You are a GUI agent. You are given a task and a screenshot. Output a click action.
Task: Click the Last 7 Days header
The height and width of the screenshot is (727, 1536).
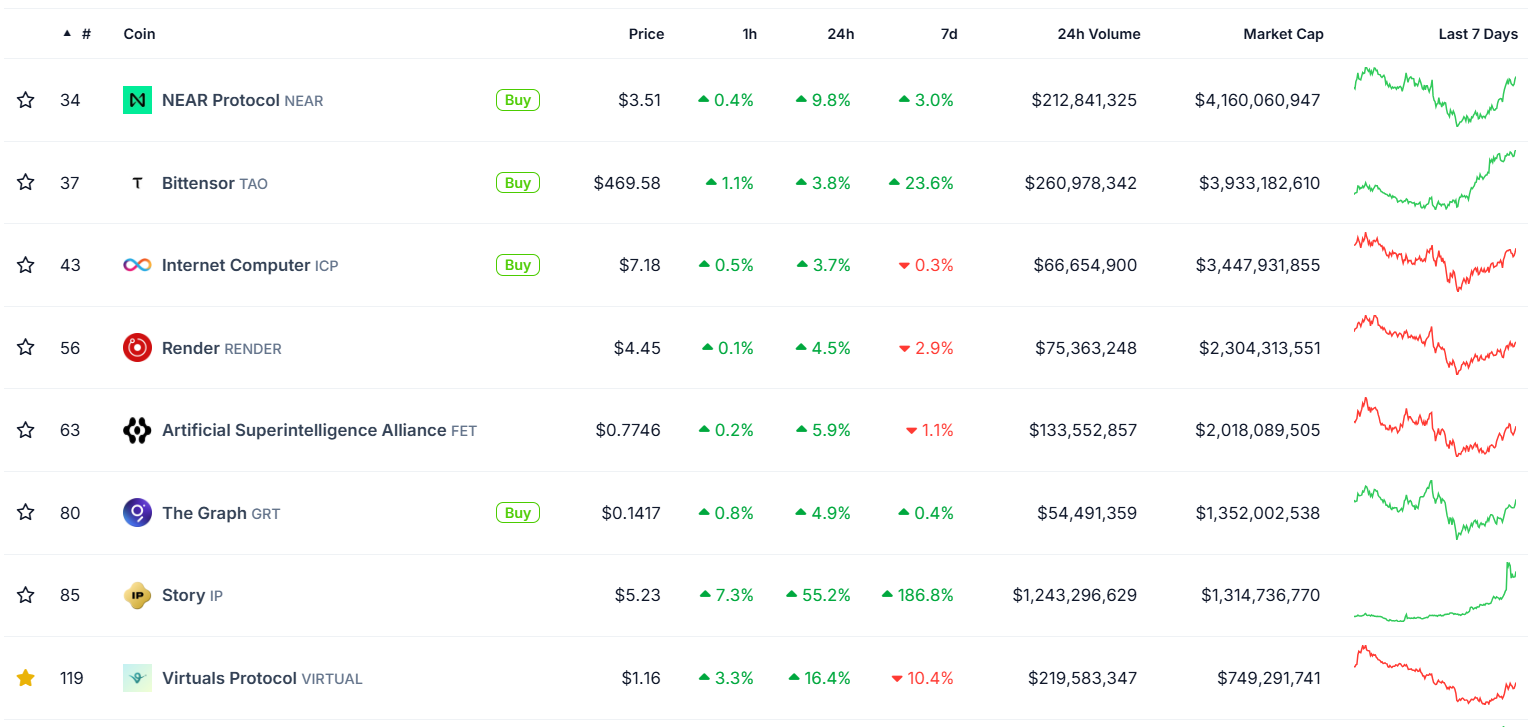pyautogui.click(x=1478, y=34)
